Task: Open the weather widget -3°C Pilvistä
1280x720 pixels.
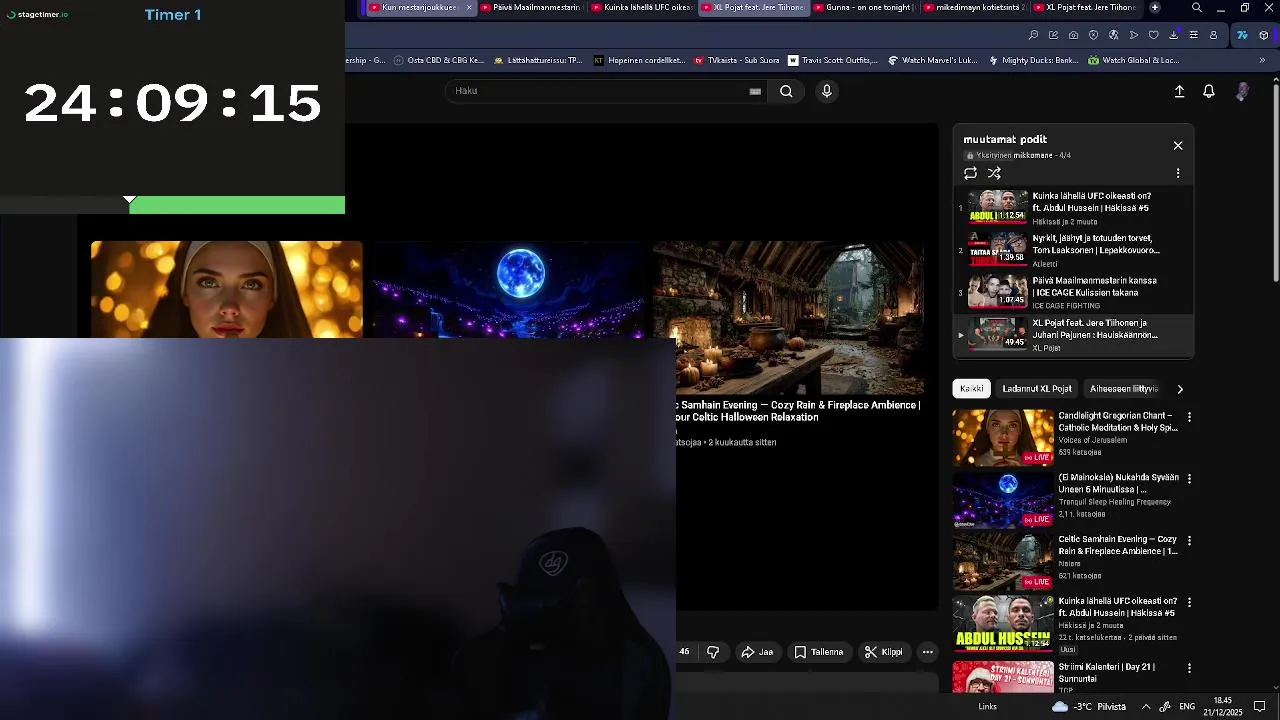Action: pyautogui.click(x=1089, y=707)
